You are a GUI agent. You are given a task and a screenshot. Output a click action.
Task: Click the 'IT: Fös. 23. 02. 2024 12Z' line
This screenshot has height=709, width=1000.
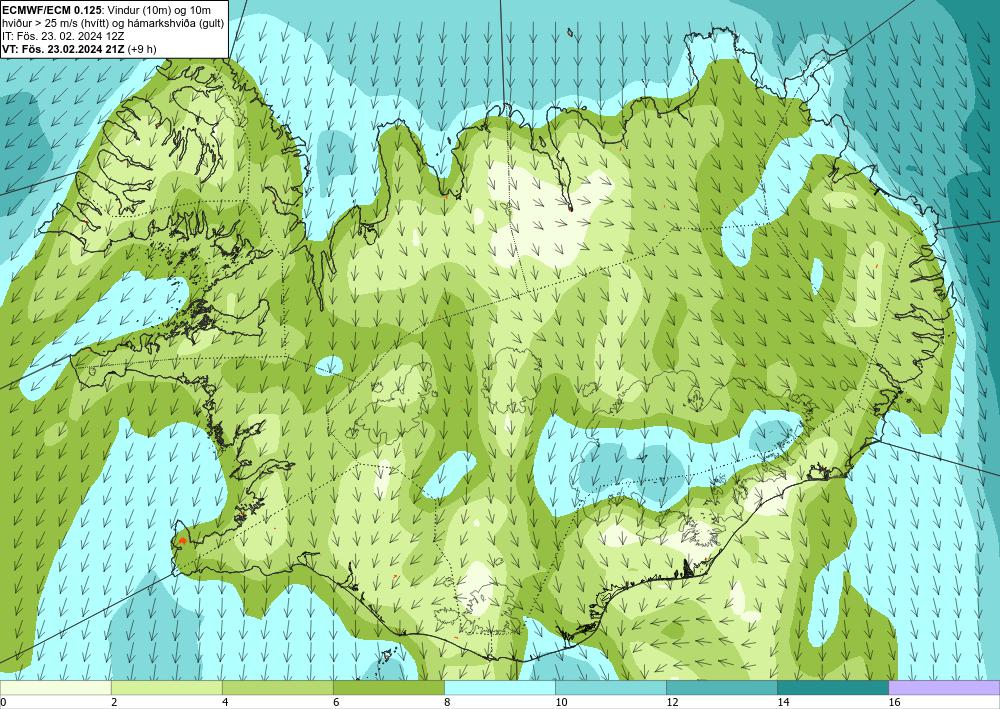click(63, 36)
